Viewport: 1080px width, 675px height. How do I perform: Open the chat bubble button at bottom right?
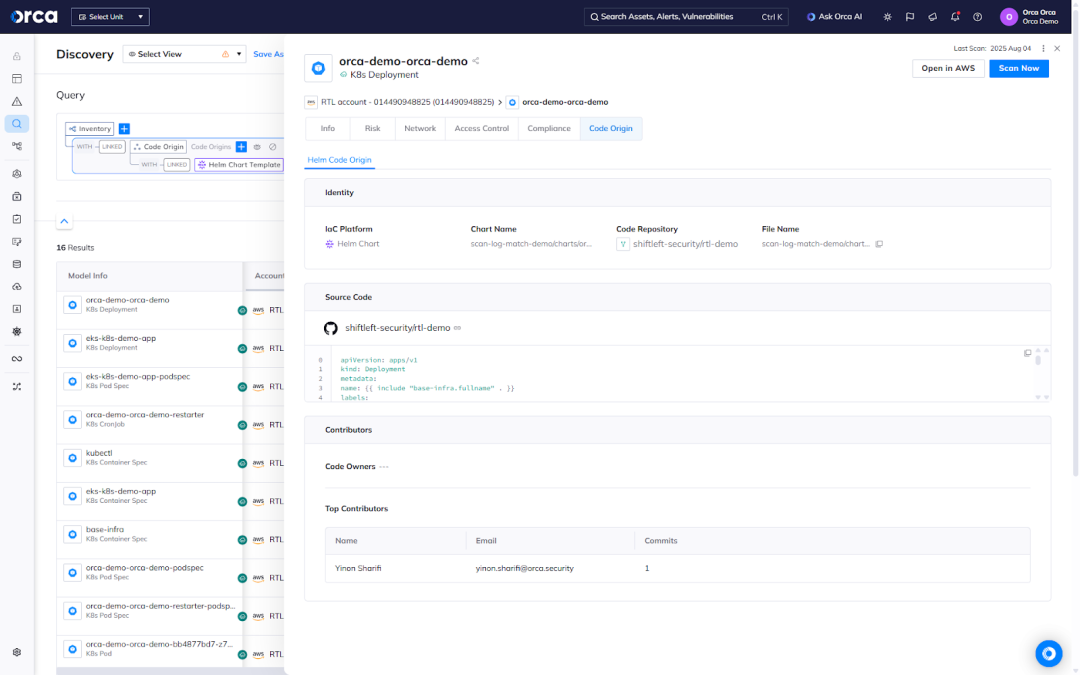1048,653
